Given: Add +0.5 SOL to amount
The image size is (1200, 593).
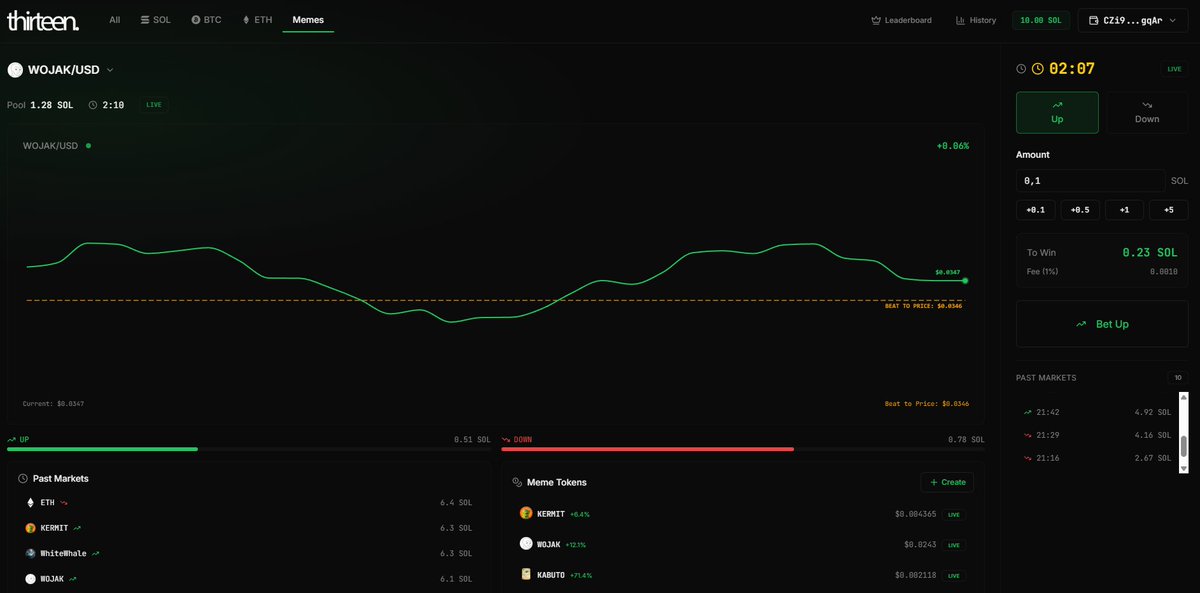Looking at the screenshot, I should (x=1080, y=210).
